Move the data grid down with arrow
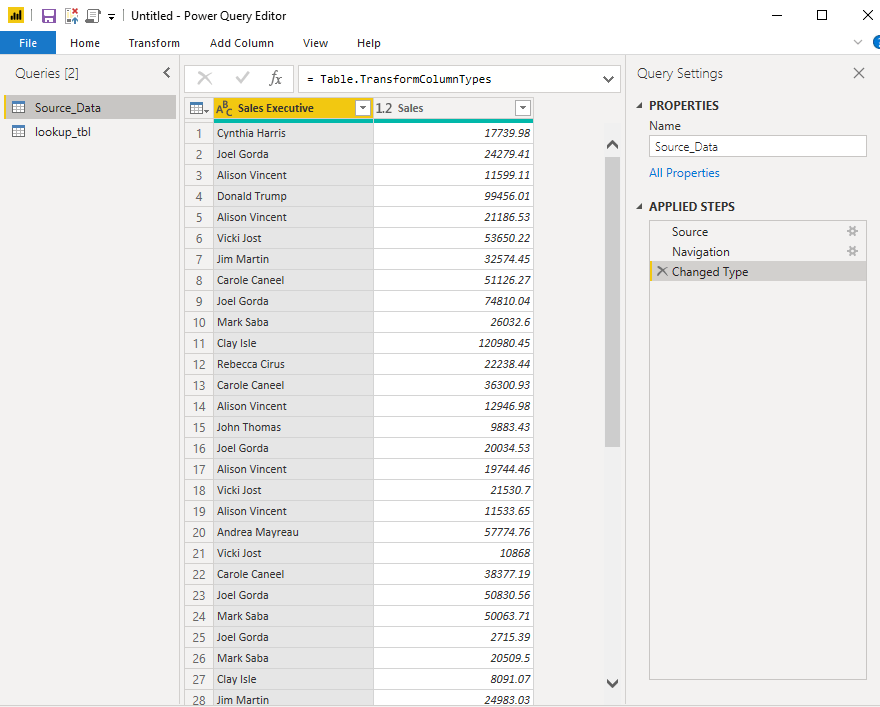Screen dimensions: 880x707 tap(612, 683)
